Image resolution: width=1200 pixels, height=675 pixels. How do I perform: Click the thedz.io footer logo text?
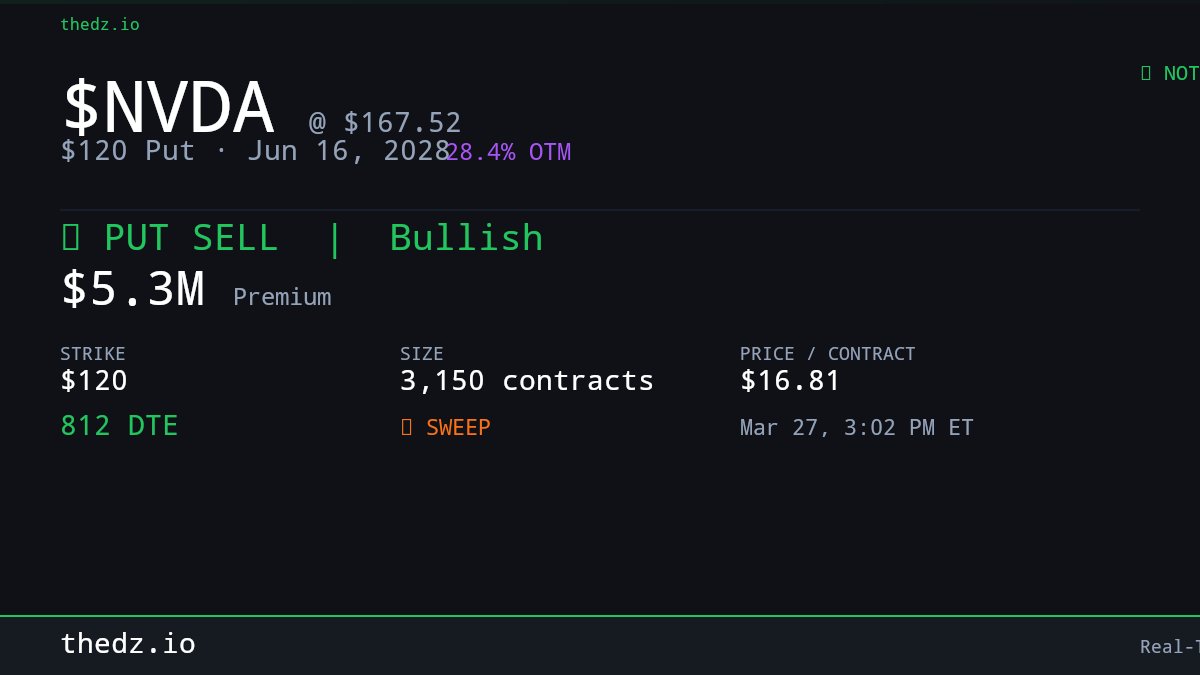click(128, 644)
